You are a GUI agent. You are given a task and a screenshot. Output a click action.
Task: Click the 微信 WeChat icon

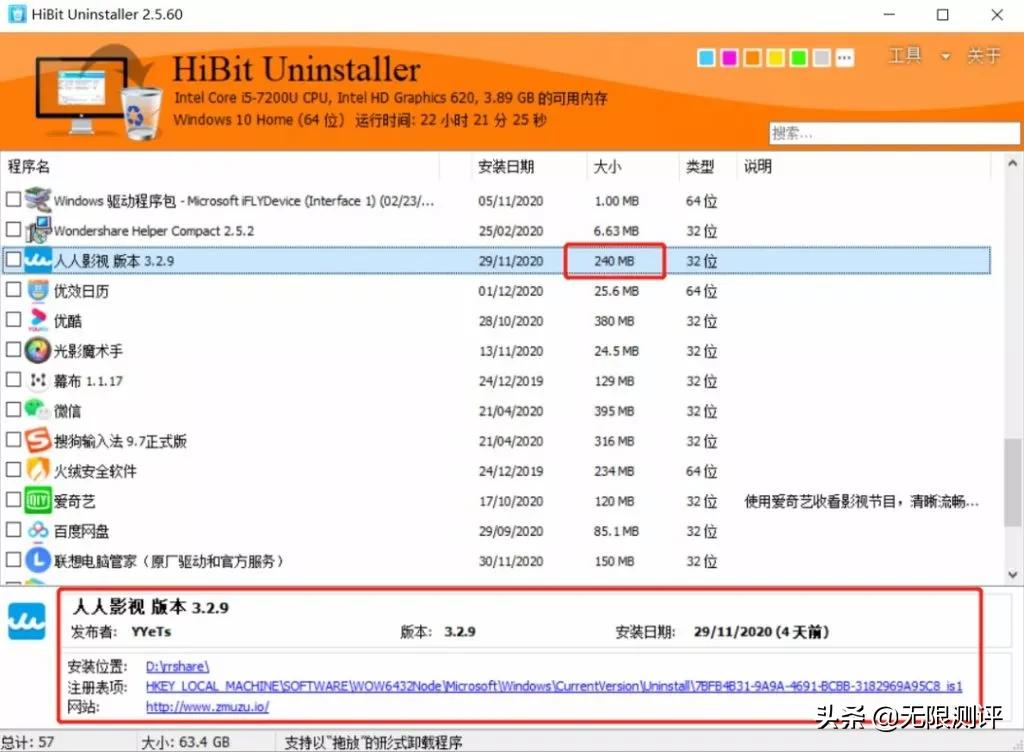[38, 410]
